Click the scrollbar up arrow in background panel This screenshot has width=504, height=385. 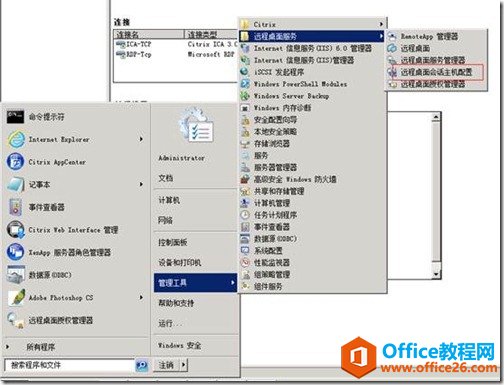point(436,117)
